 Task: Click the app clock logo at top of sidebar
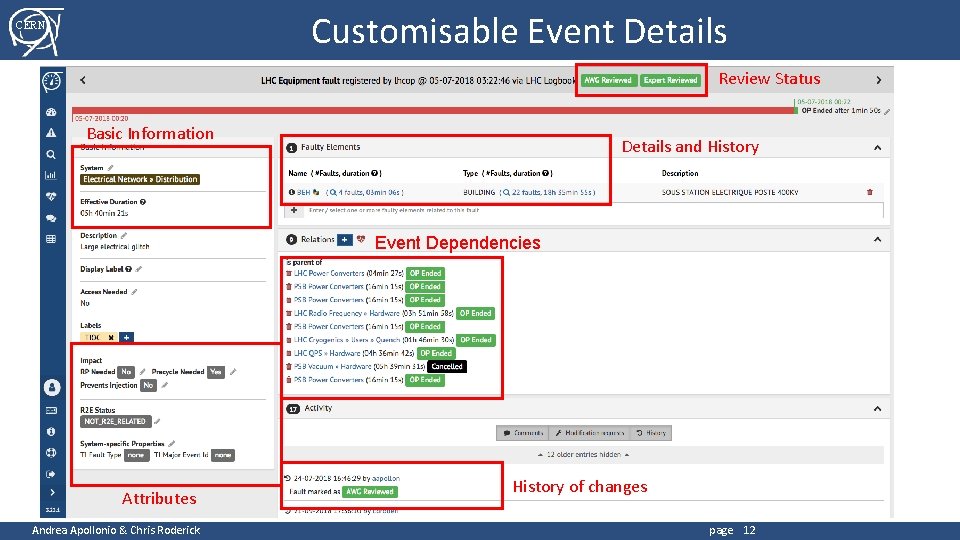point(52,81)
